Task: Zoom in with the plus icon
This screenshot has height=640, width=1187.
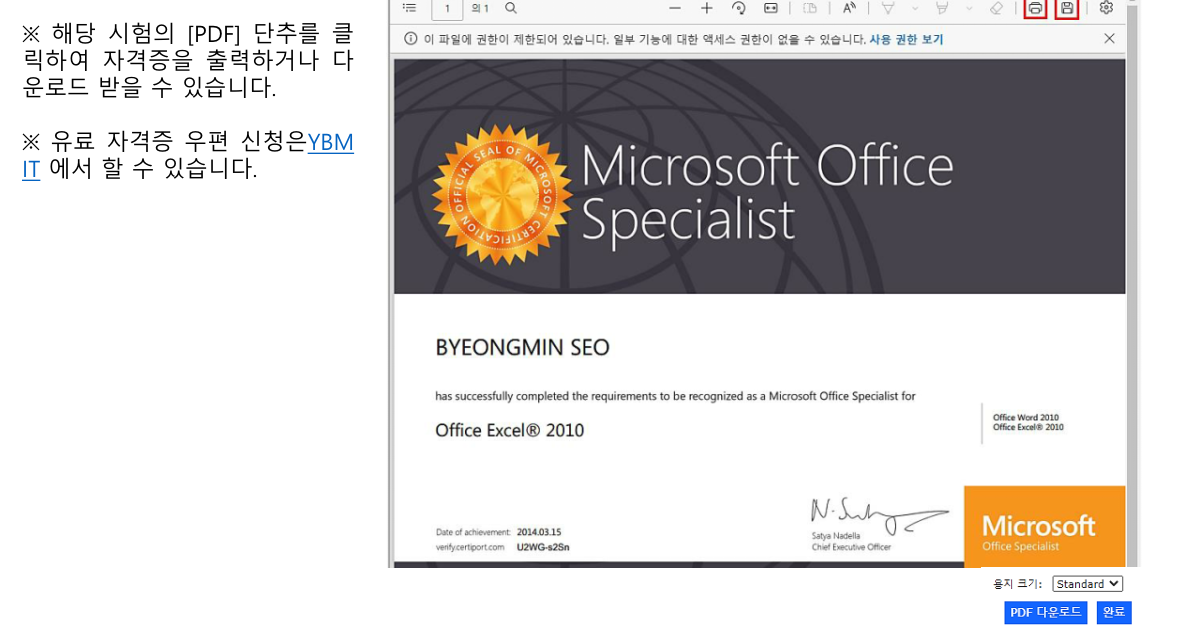Action: coord(706,8)
